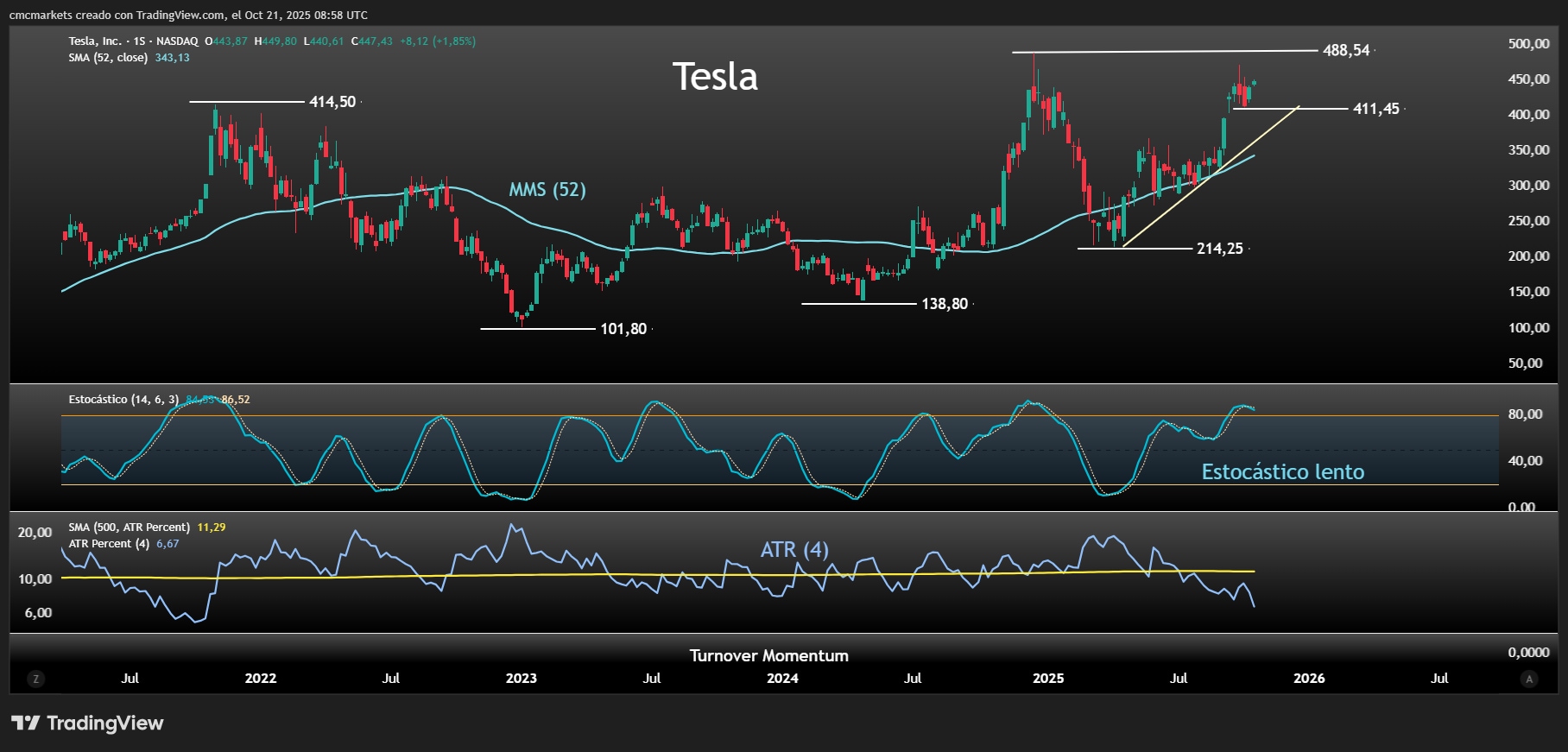The width and height of the screenshot is (1568, 752).
Task: Click the ATR Percent value 6,67
Action: (x=168, y=544)
